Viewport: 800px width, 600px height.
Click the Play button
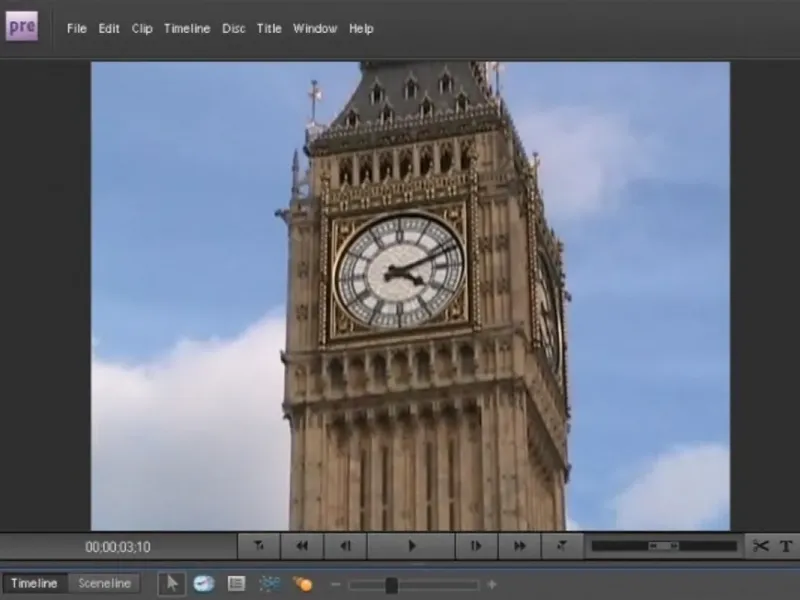411,546
